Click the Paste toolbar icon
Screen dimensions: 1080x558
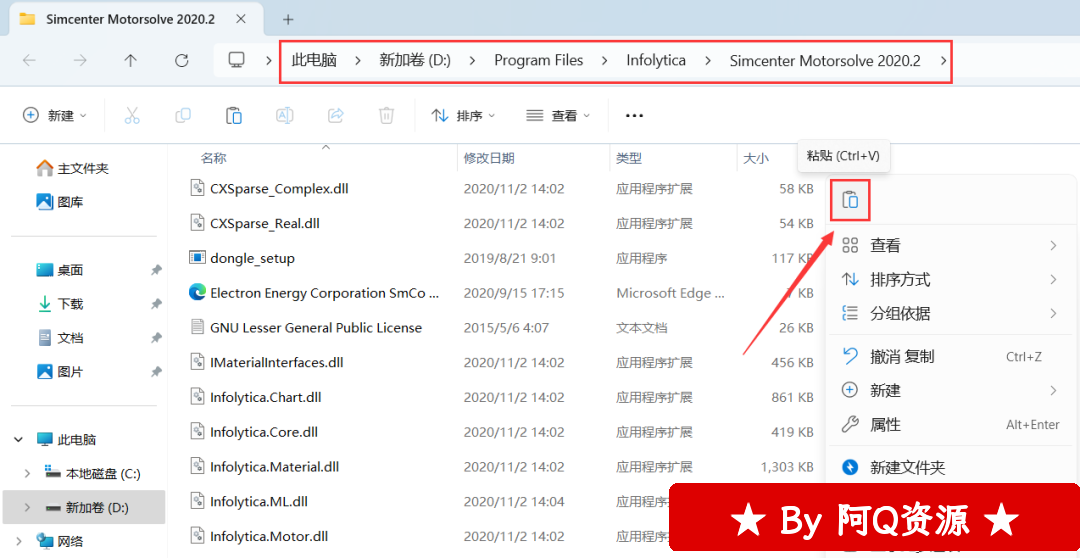coord(233,115)
